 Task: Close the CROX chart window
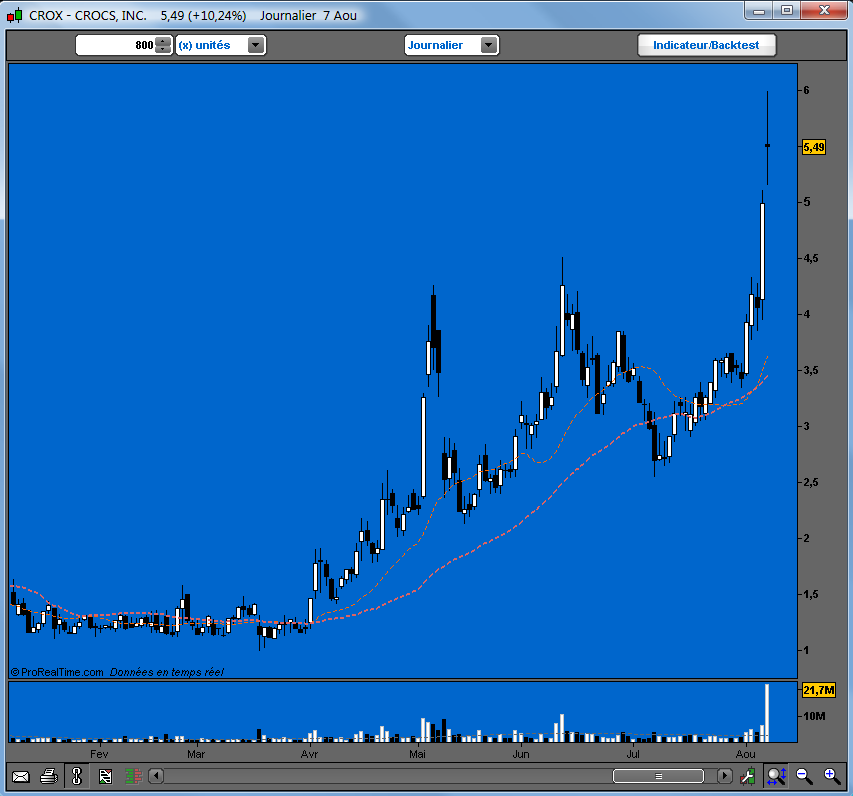(x=824, y=11)
